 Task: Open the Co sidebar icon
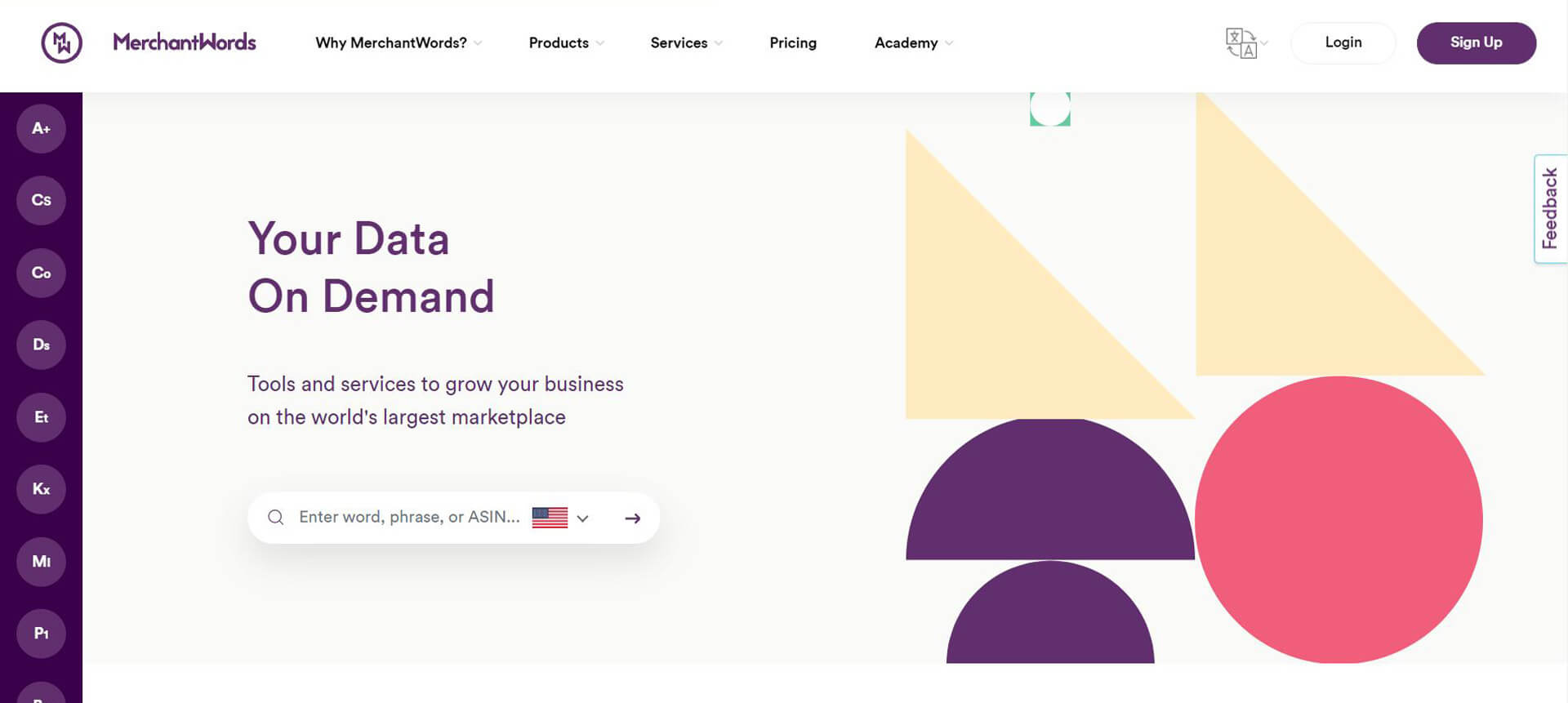click(x=41, y=273)
